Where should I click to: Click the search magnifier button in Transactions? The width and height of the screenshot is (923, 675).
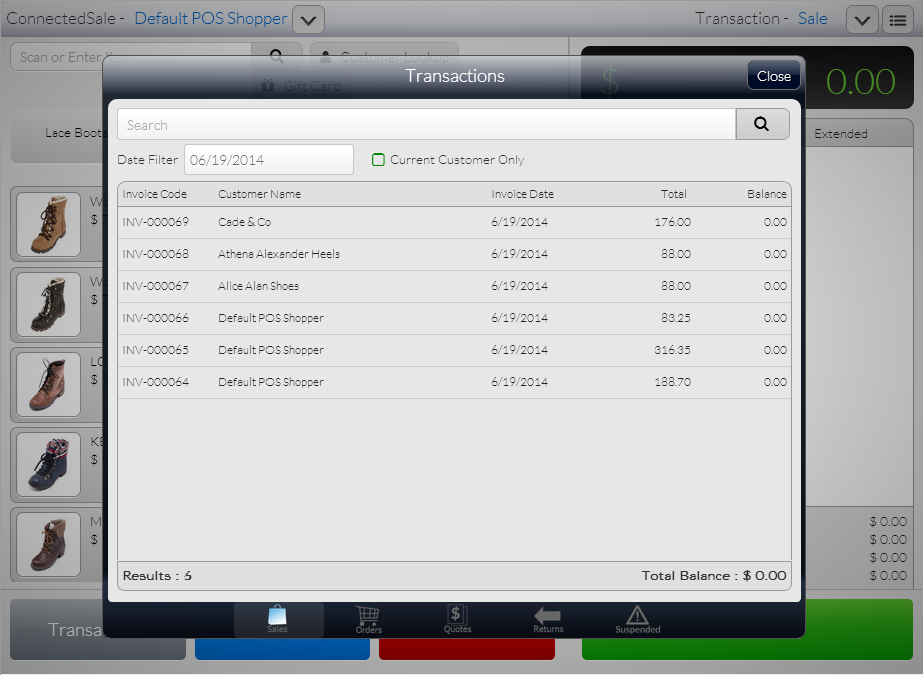(x=762, y=124)
